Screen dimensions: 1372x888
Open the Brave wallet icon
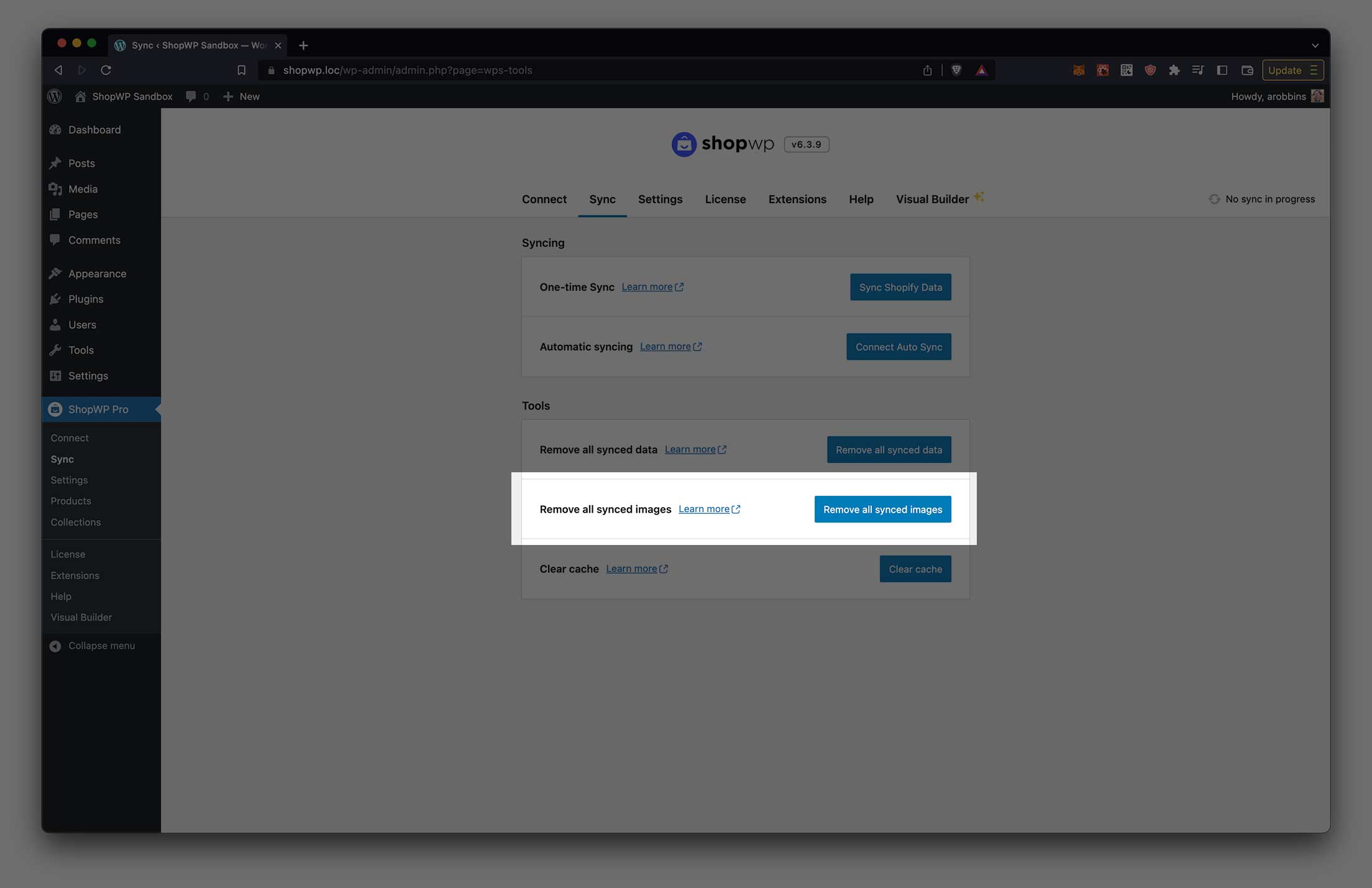(x=1247, y=70)
